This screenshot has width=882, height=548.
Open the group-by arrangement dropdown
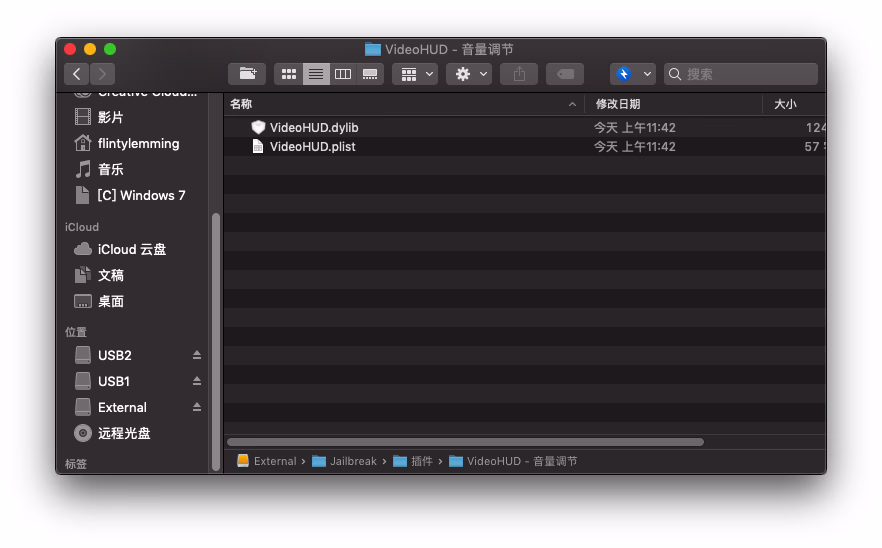(x=415, y=74)
